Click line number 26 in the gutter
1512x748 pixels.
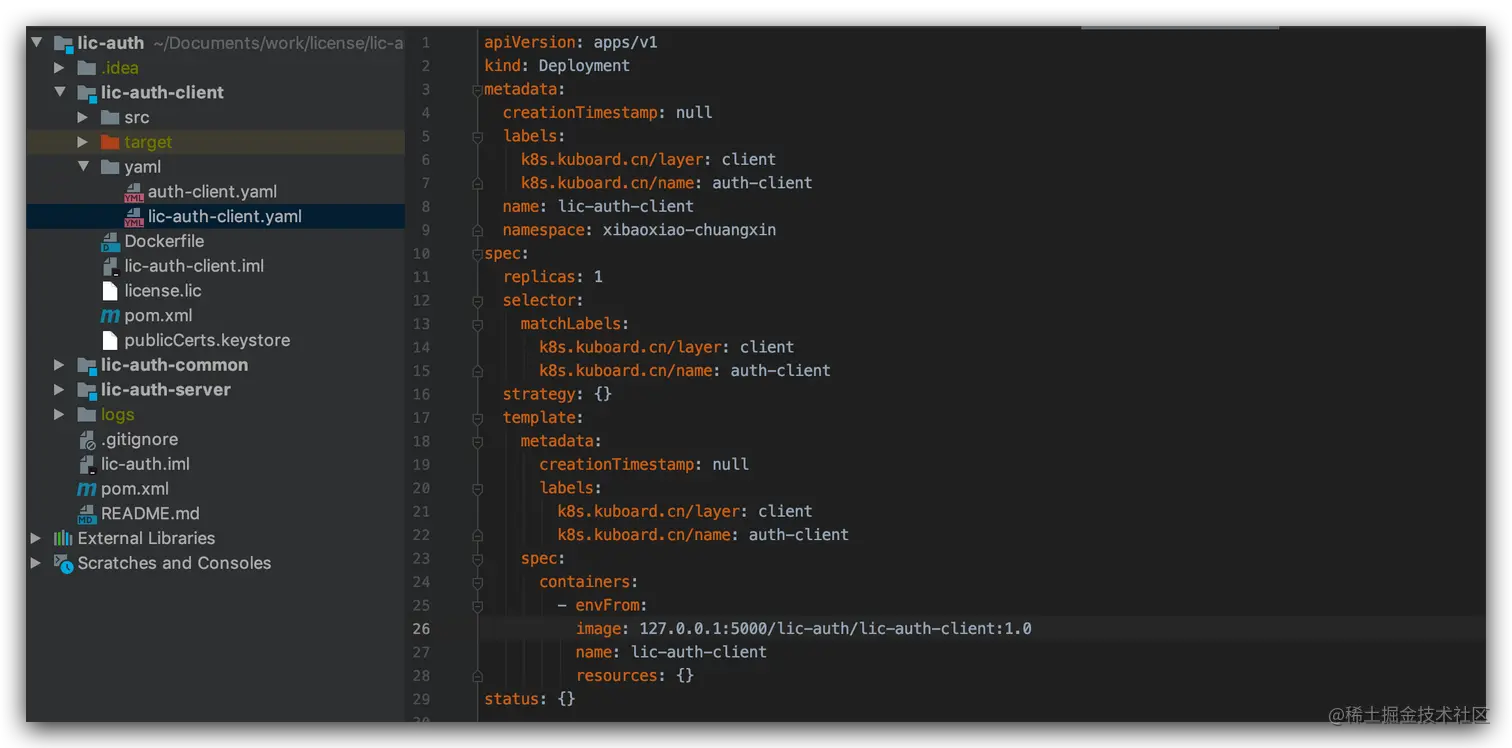pyautogui.click(x=421, y=628)
